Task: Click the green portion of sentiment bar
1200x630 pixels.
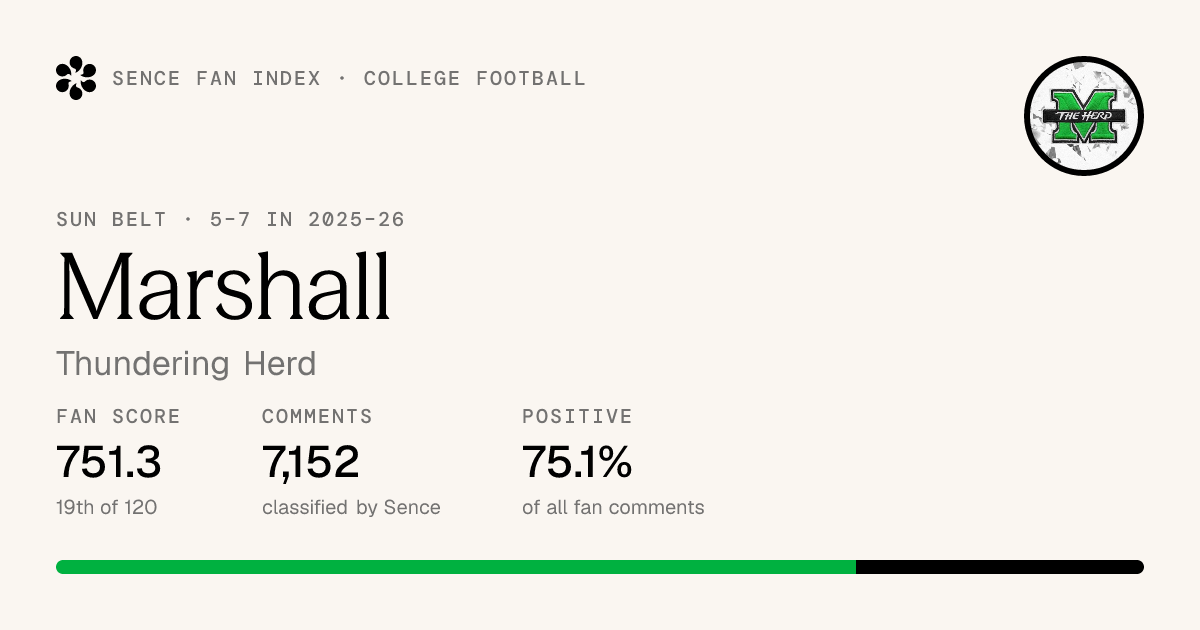Action: tap(456, 567)
